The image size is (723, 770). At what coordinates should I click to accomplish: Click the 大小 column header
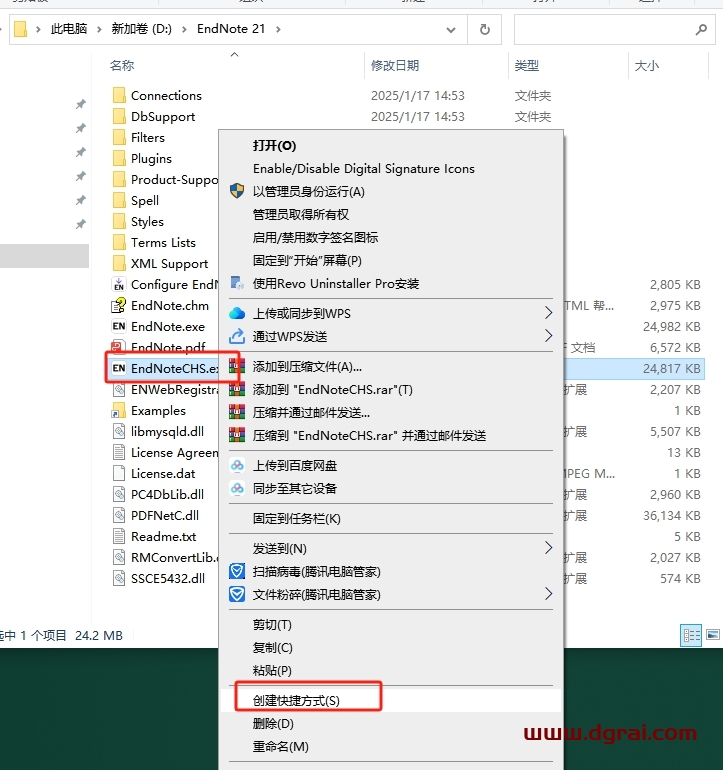(x=646, y=65)
